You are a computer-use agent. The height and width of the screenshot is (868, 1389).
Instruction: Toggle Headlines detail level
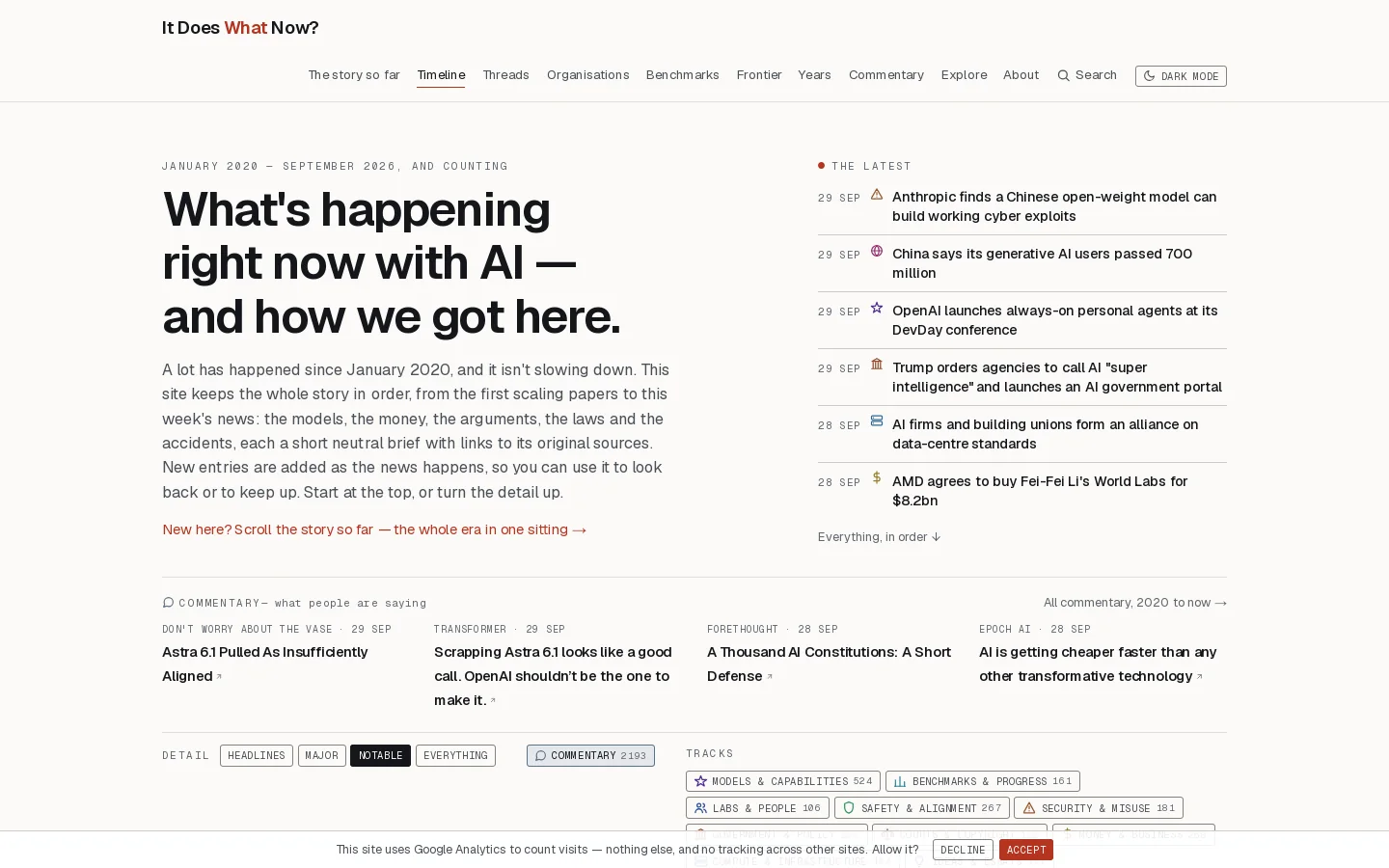[x=257, y=755]
